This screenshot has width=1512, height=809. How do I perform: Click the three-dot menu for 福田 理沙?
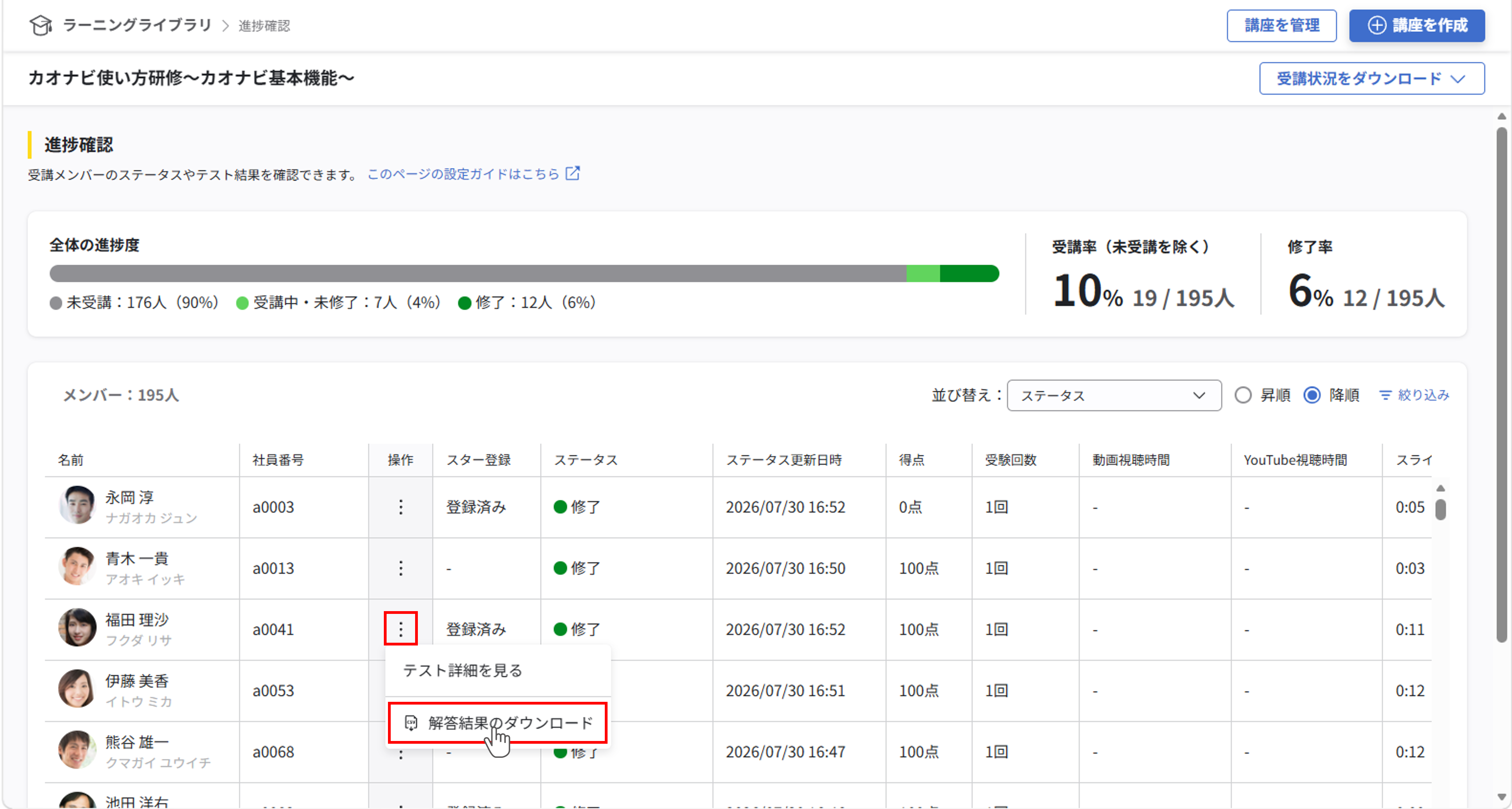[x=401, y=629]
